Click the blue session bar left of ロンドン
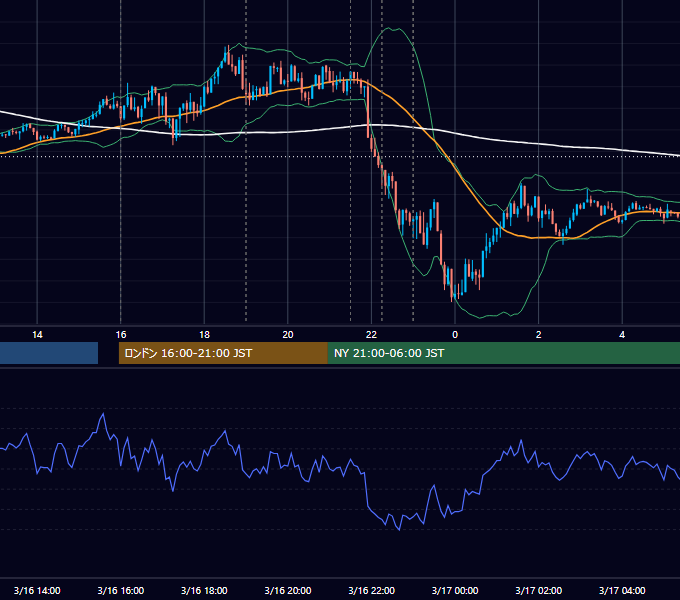Image resolution: width=680 pixels, height=600 pixels. pyautogui.click(x=49, y=353)
